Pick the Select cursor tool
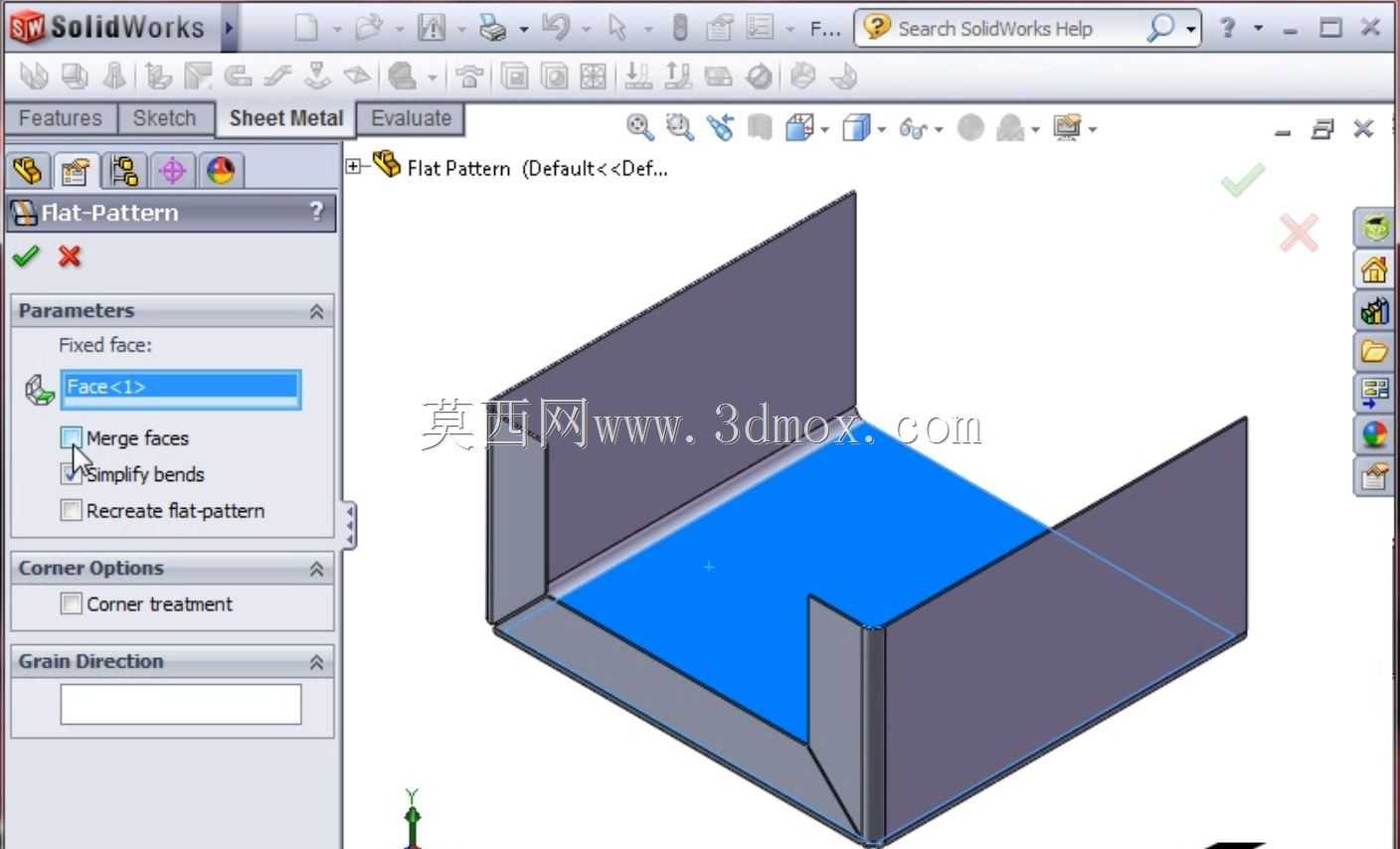Viewport: 1400px width, 849px height. [x=617, y=28]
